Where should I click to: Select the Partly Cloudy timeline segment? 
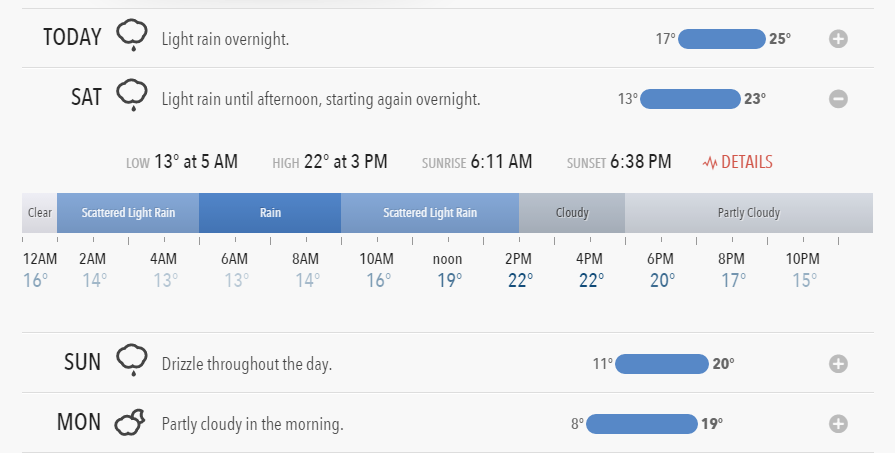coord(749,213)
